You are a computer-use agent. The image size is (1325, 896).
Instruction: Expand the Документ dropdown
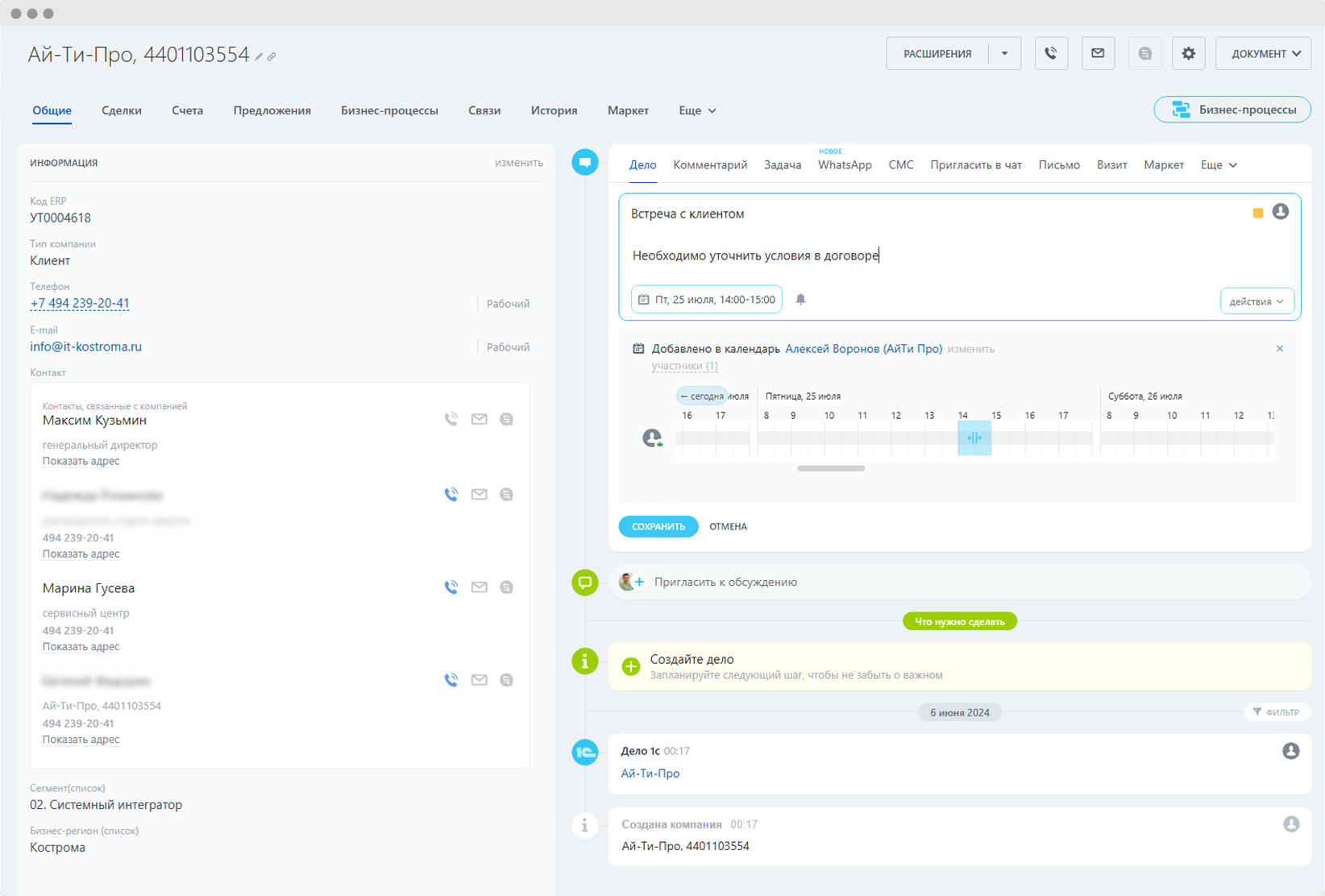pyautogui.click(x=1263, y=54)
